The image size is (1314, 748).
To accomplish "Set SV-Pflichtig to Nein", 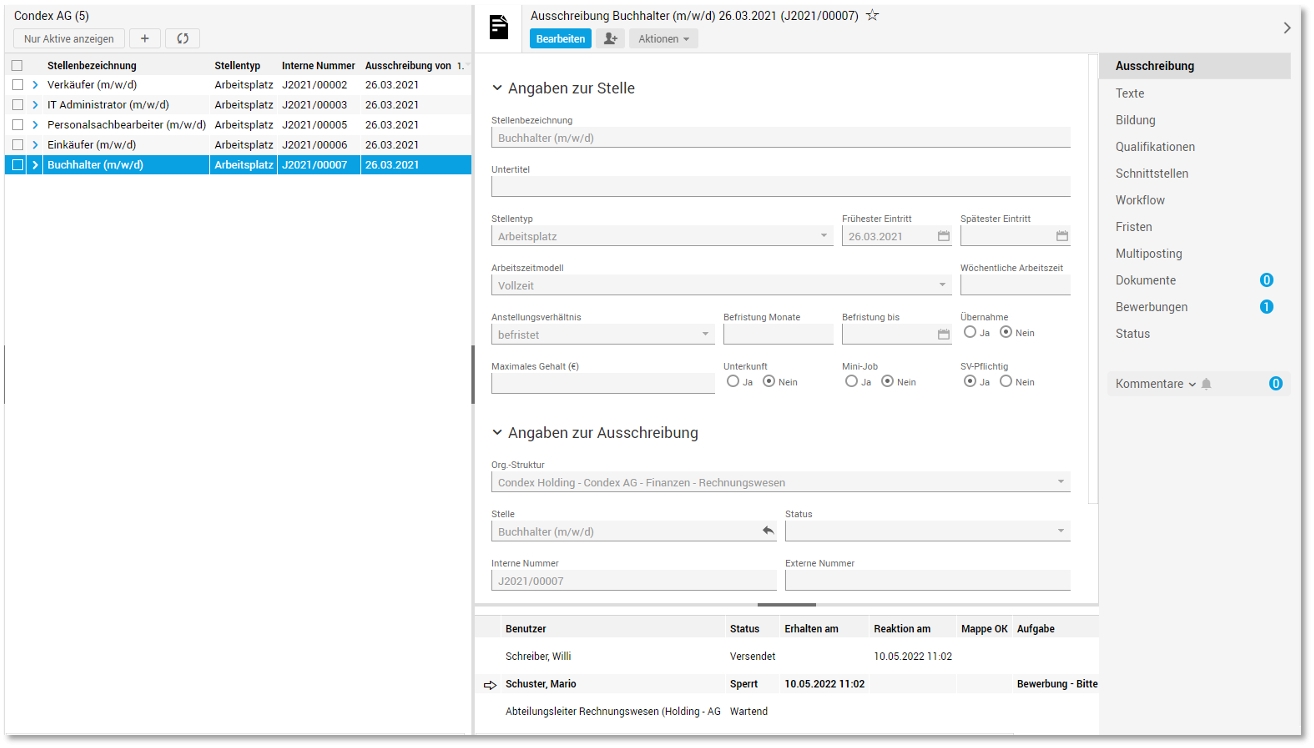I will click(1006, 381).
